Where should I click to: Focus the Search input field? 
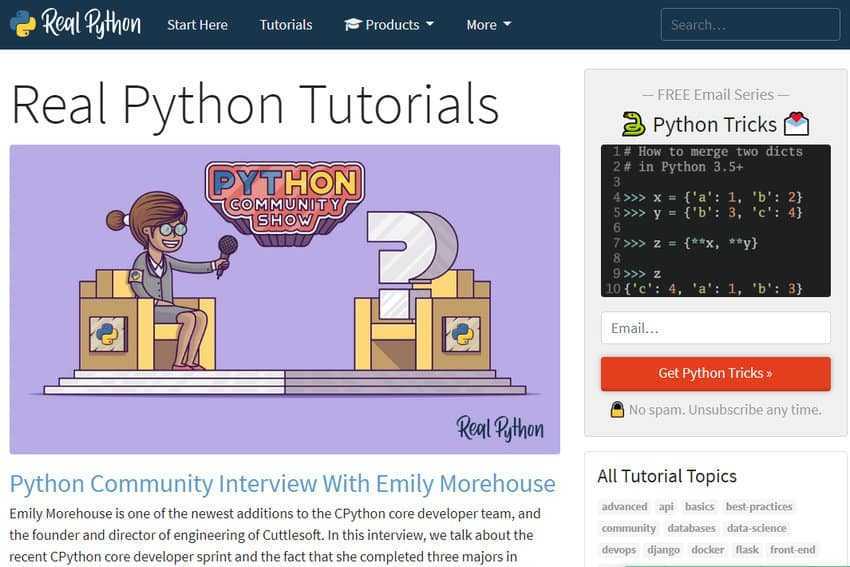coord(750,25)
